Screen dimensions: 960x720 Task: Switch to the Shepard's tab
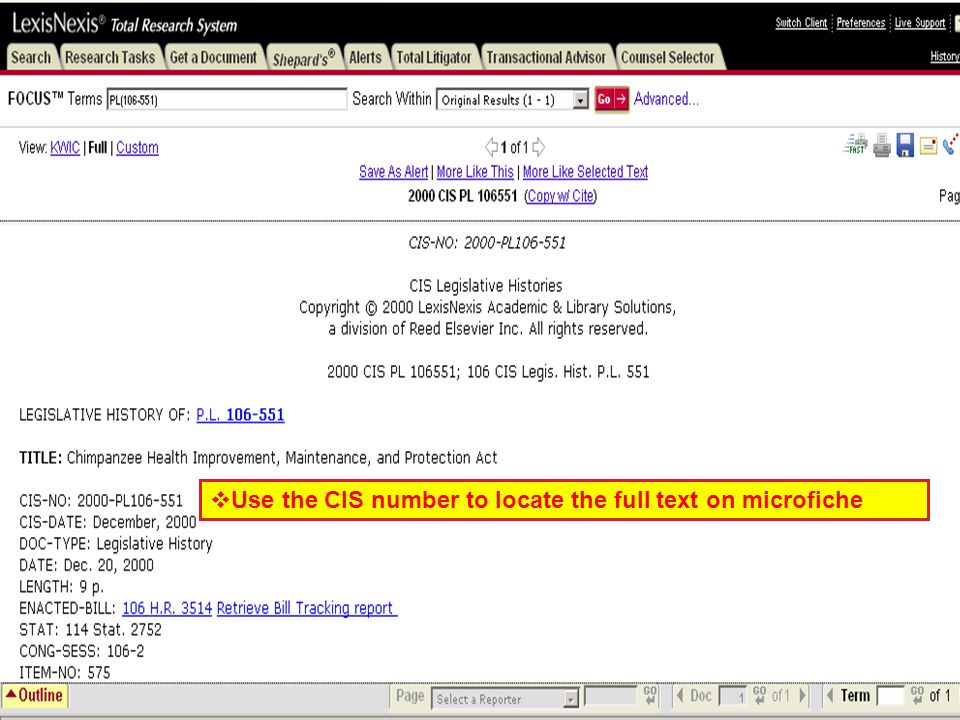[304, 58]
